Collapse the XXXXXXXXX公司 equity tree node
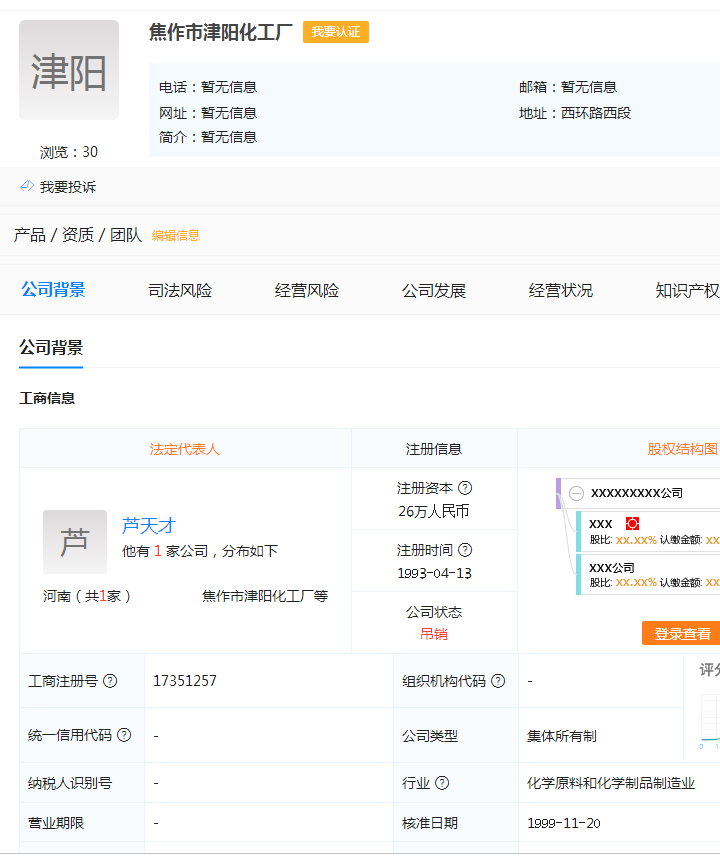The width and height of the screenshot is (720, 858). (x=576, y=493)
